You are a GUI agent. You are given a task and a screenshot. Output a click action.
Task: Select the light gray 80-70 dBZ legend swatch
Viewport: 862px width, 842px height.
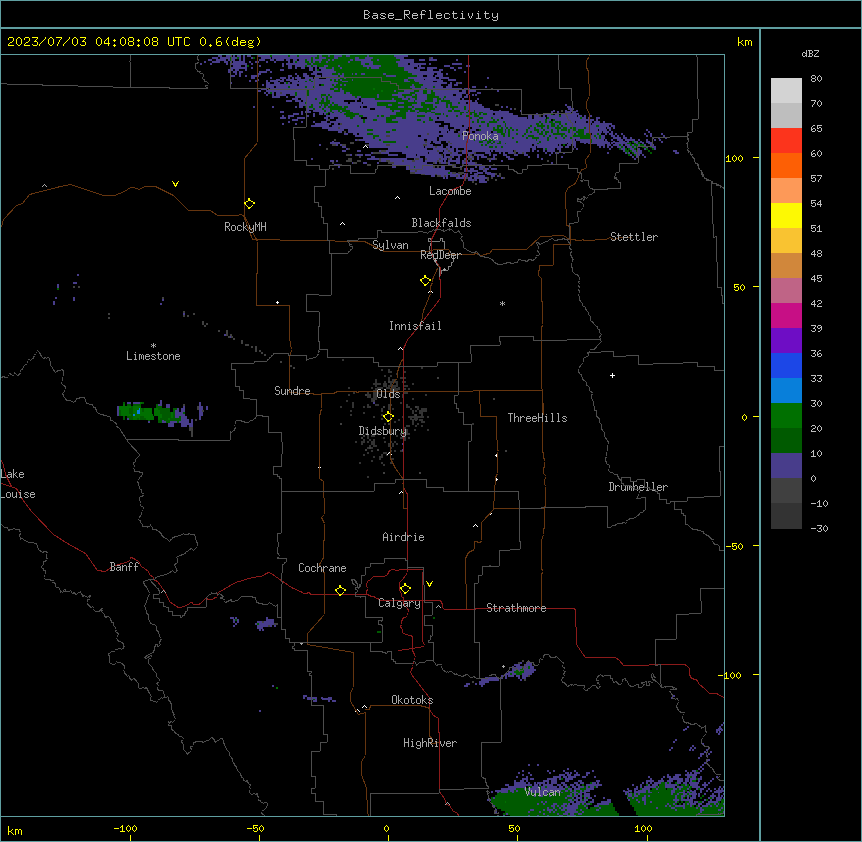(x=786, y=91)
